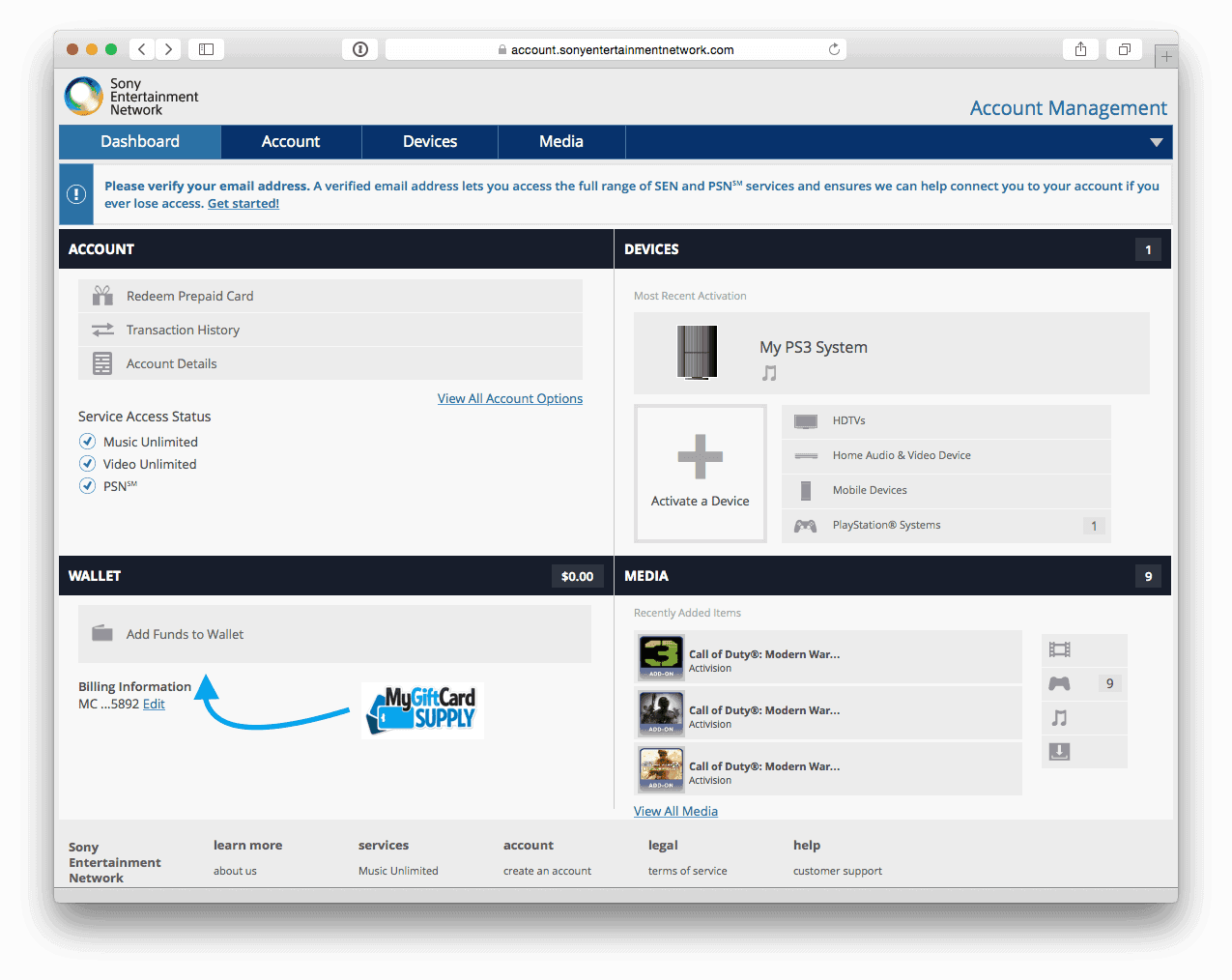Click the email verification alert icon

point(76,194)
